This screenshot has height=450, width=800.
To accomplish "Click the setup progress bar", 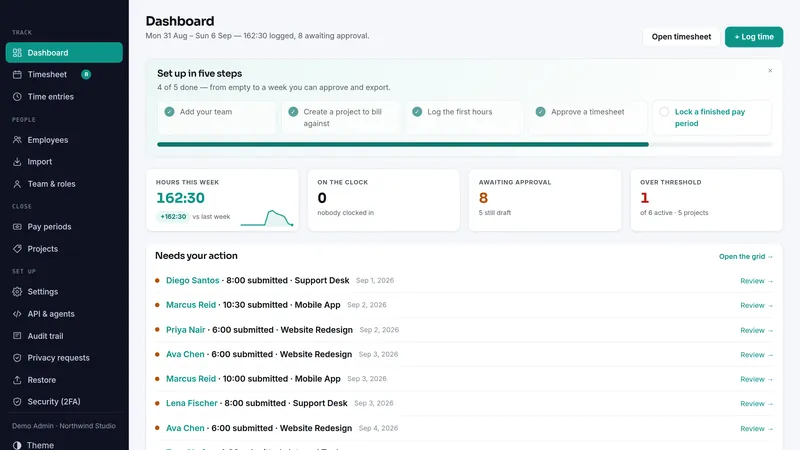I will pos(465,144).
